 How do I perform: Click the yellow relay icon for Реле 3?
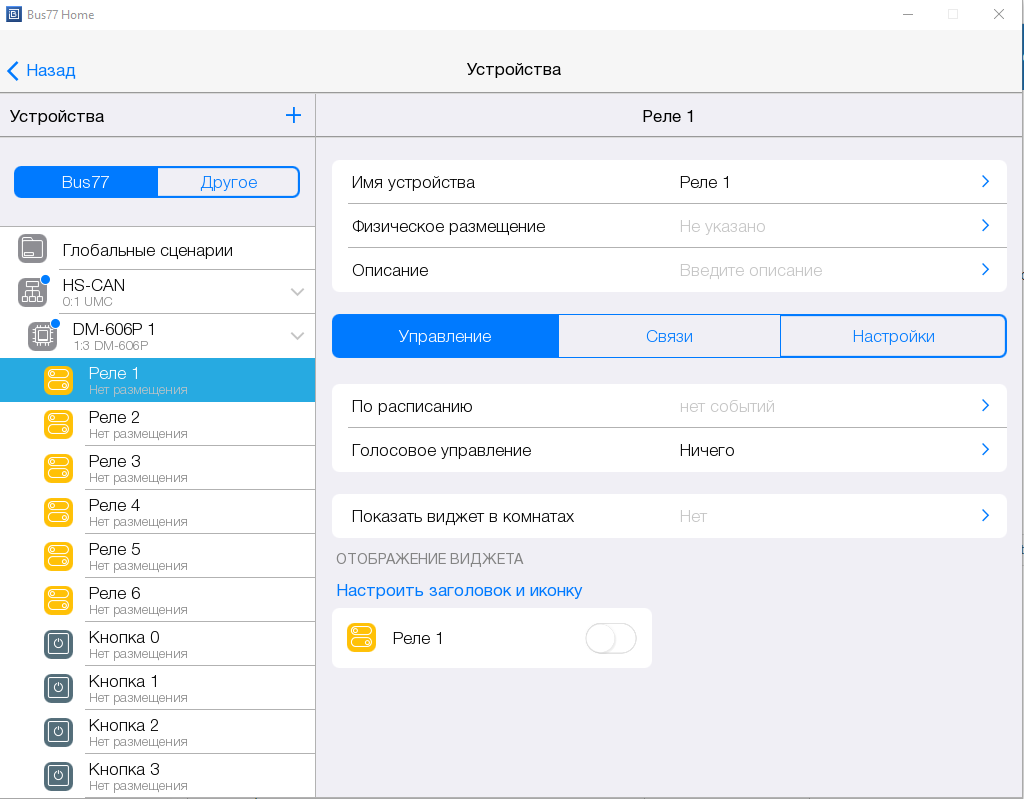(58, 468)
